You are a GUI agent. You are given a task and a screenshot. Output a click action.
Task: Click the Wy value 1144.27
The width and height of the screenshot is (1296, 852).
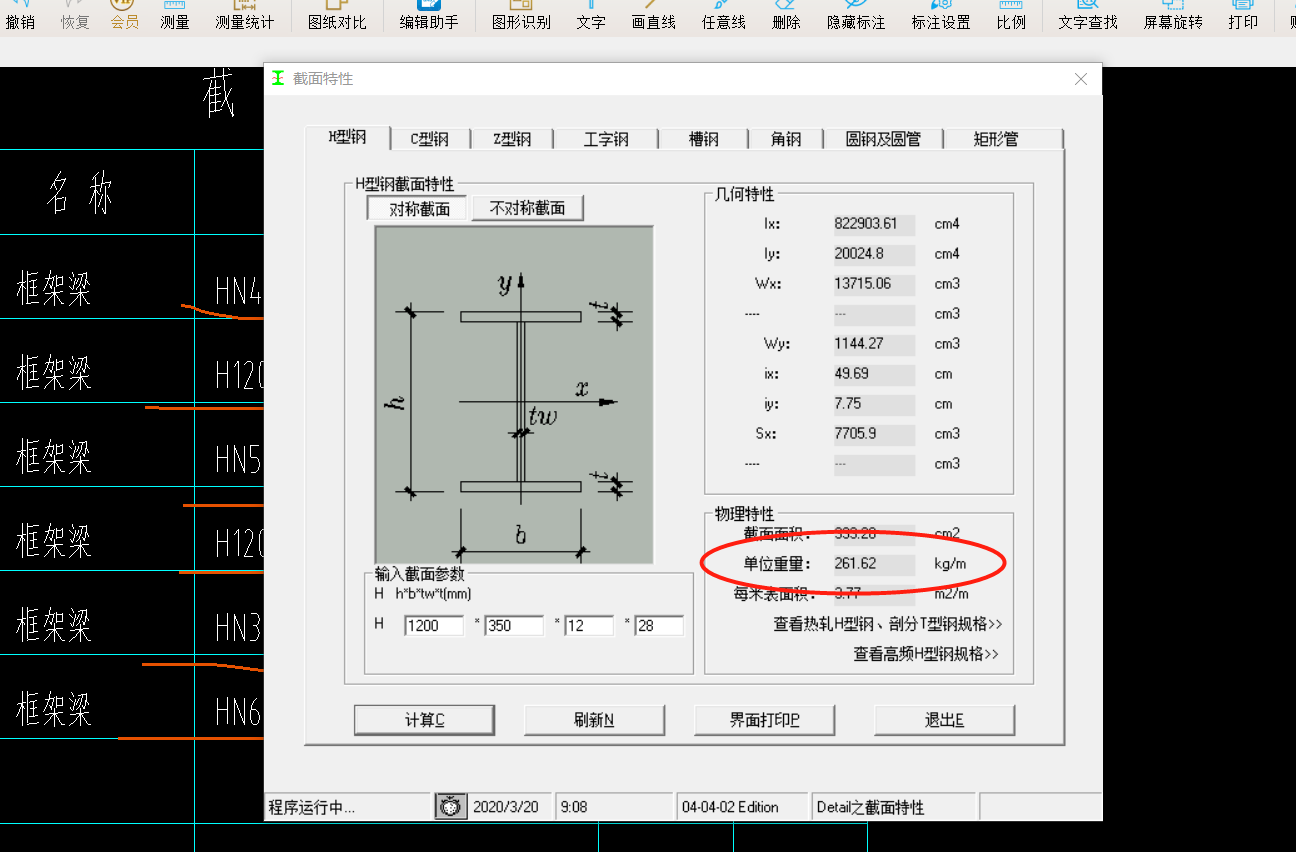pos(874,344)
